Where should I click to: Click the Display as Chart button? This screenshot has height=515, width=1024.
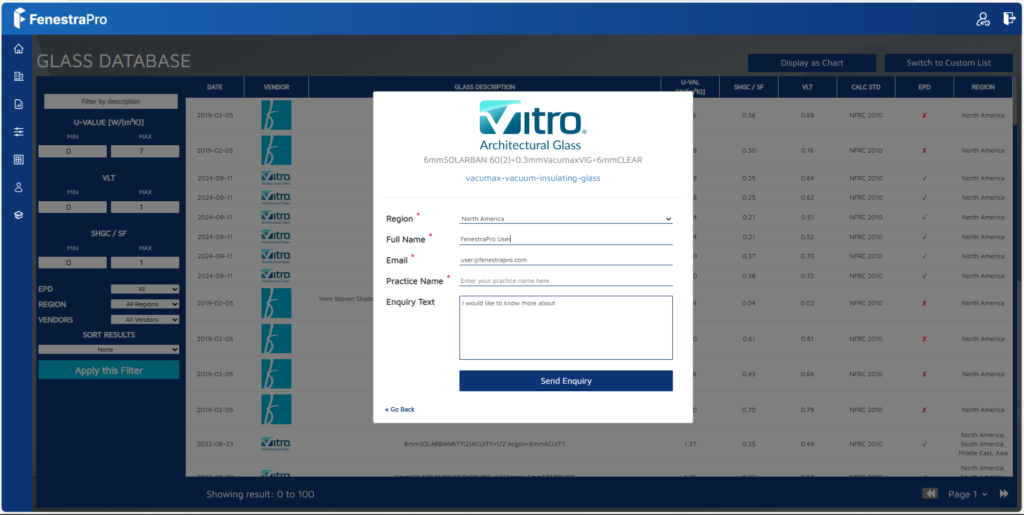[812, 63]
